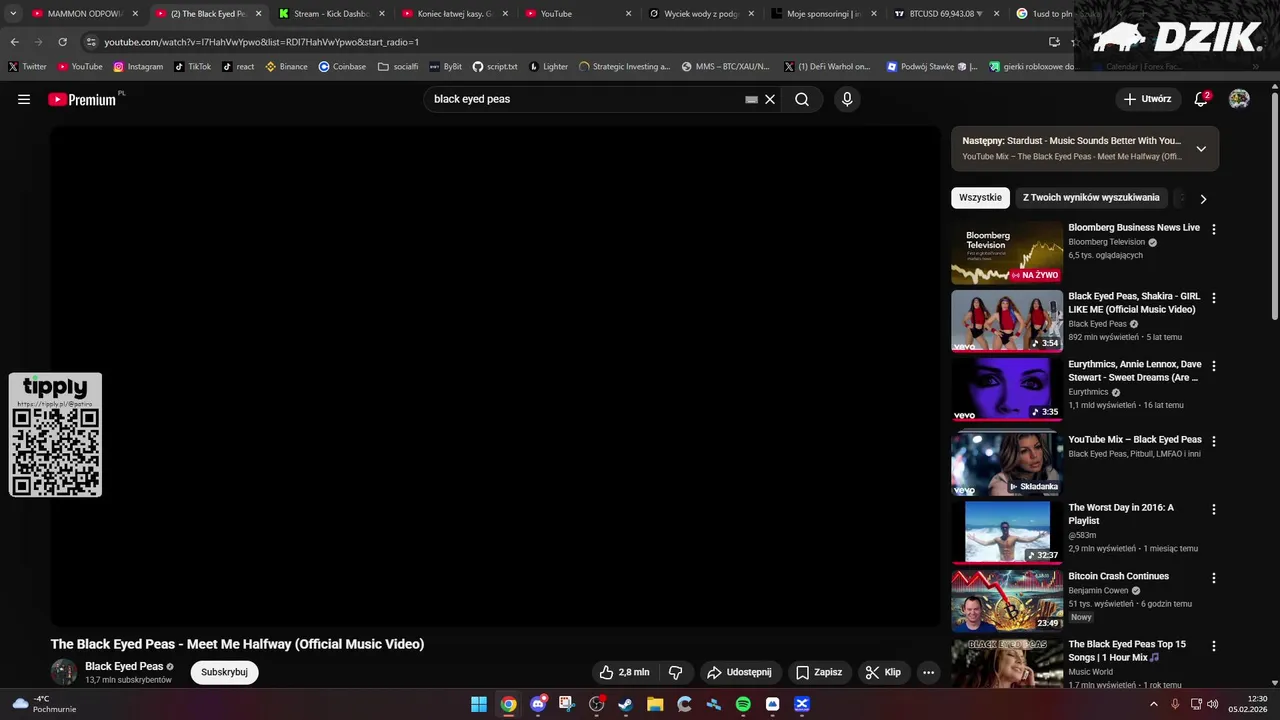Image resolution: width=1280 pixels, height=720 pixels.
Task: Click the Zapisz save button
Action: [819, 672]
